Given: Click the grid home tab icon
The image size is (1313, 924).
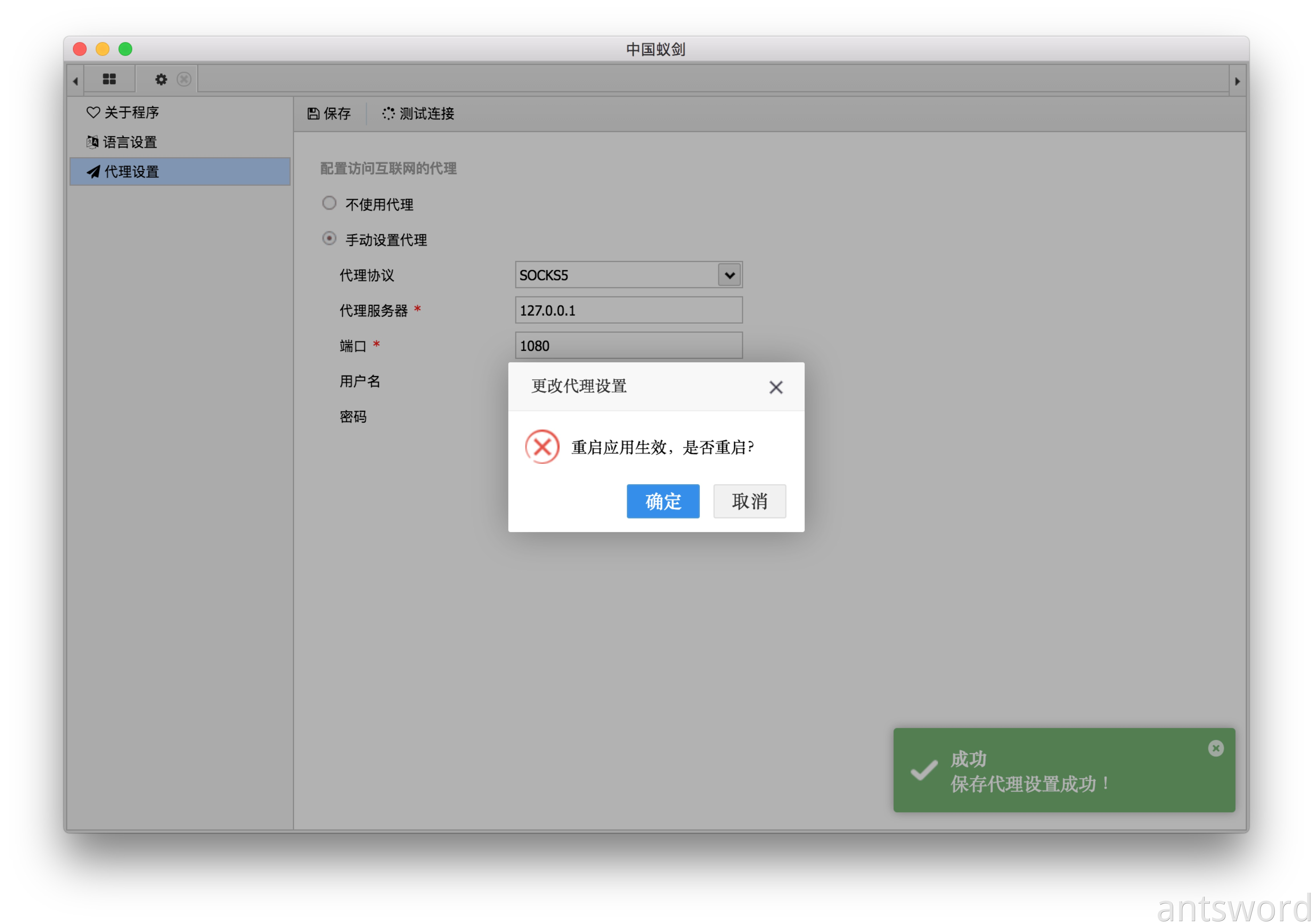Looking at the screenshot, I should pos(109,79).
